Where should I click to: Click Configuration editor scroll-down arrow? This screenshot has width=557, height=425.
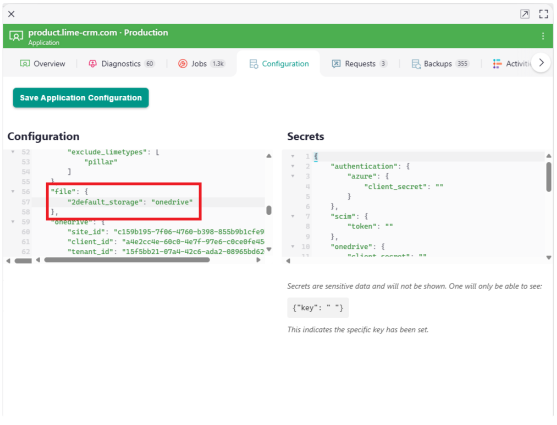point(269,249)
